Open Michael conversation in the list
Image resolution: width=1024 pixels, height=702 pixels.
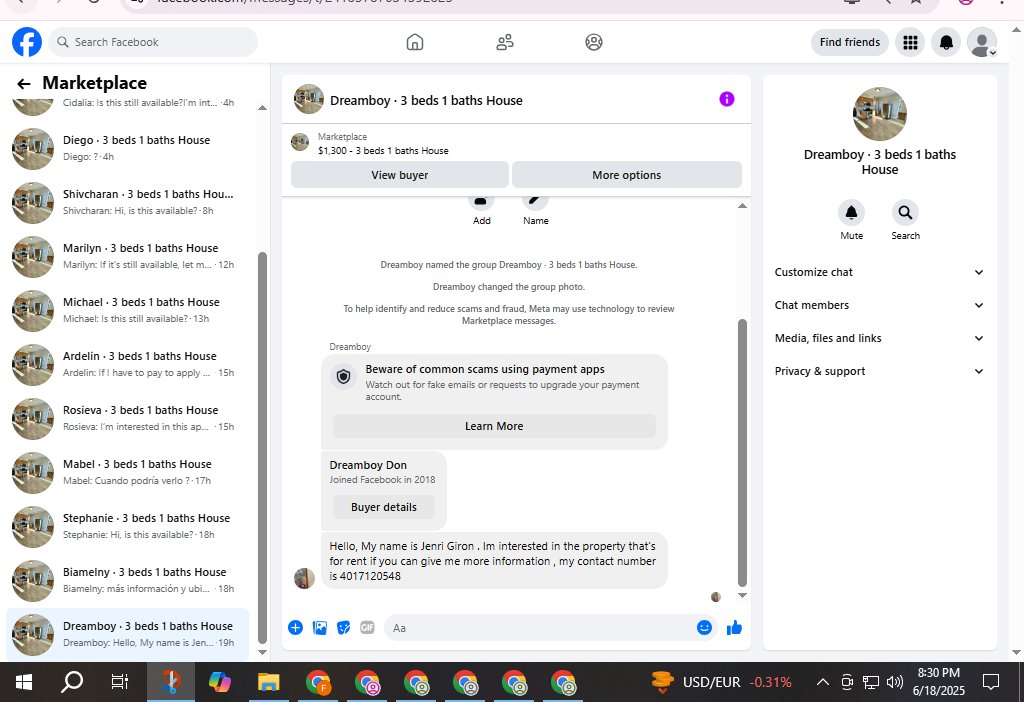point(128,311)
